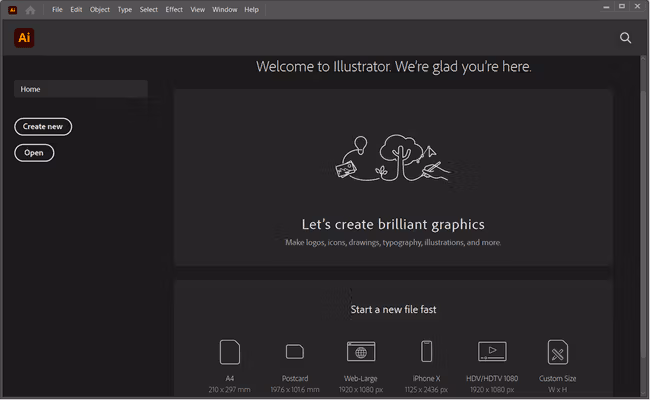Open the File menu

(57, 10)
